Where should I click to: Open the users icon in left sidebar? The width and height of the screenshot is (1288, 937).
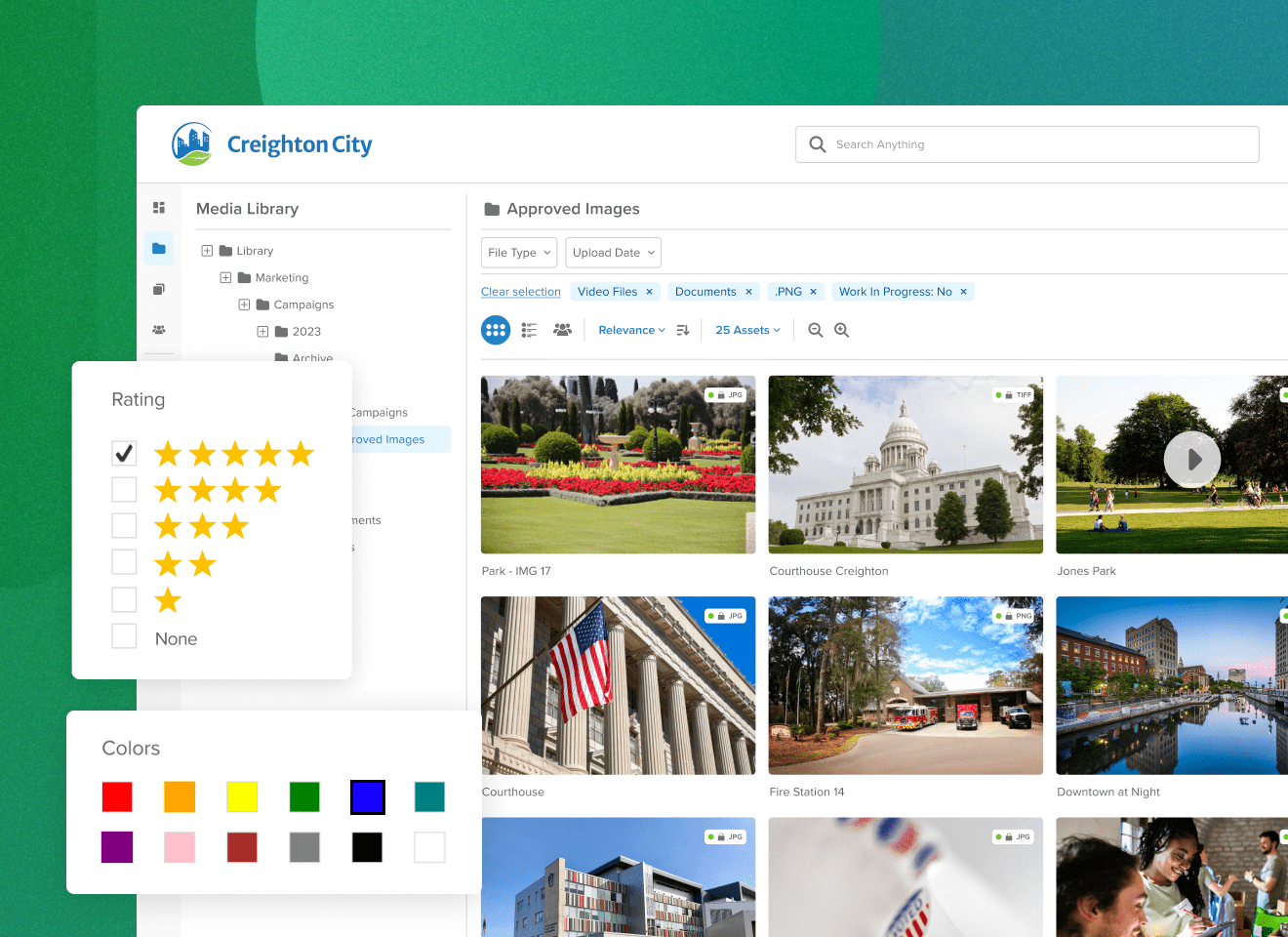159,330
